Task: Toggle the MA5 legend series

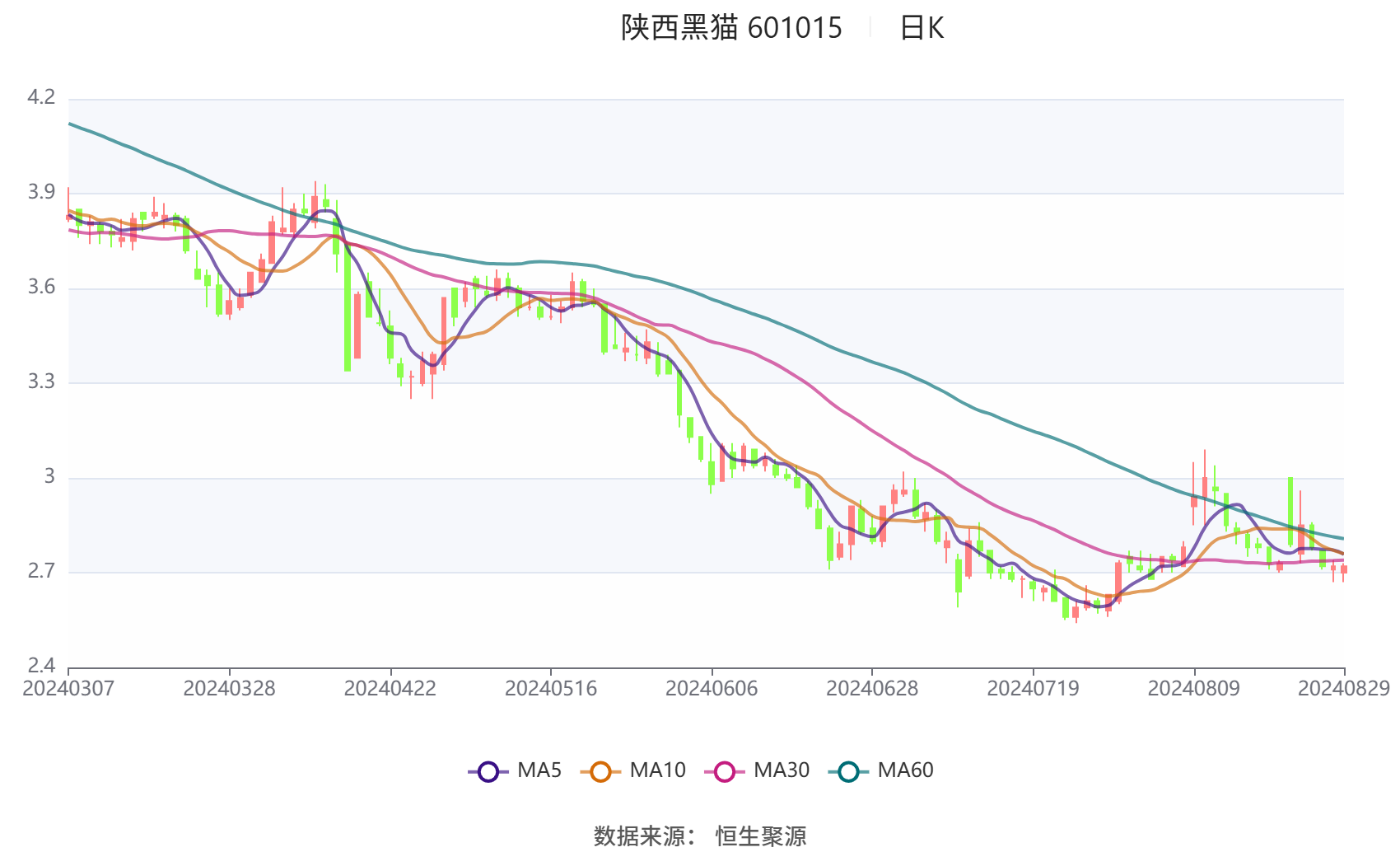Action: [x=515, y=770]
